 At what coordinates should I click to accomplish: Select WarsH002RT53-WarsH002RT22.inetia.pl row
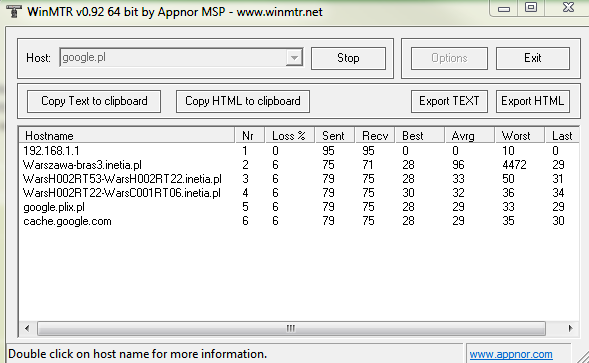point(299,179)
